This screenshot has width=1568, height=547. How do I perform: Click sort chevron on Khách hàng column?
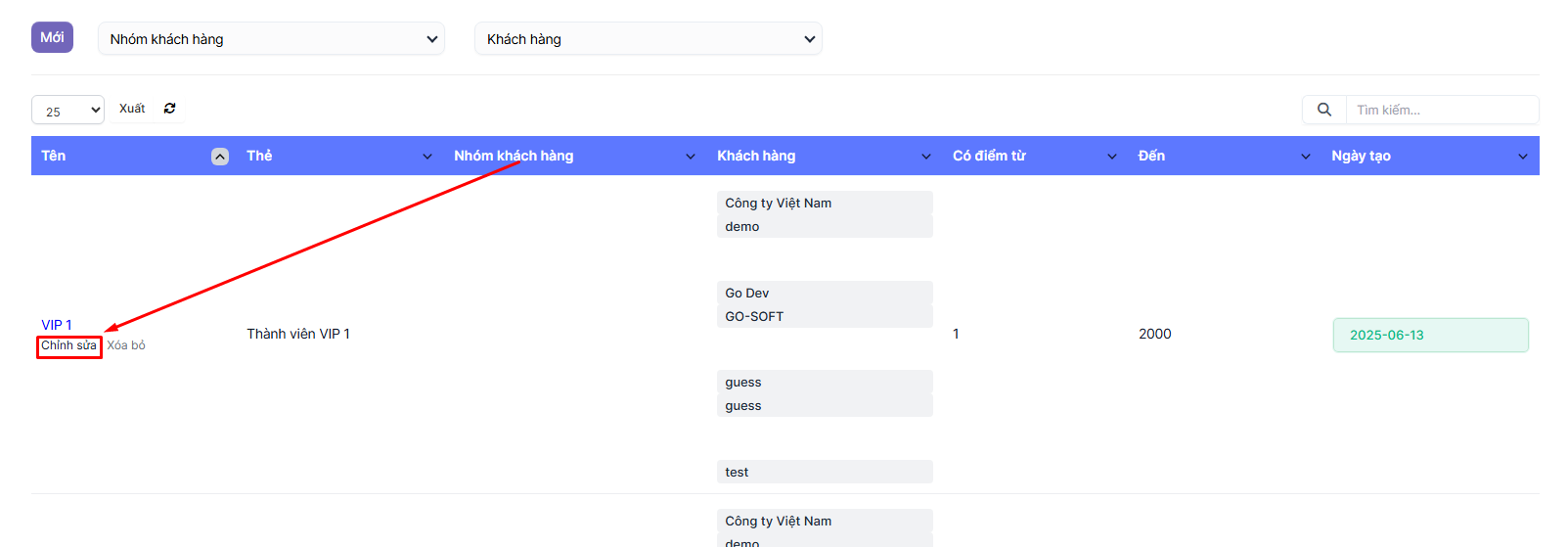pyautogui.click(x=926, y=157)
